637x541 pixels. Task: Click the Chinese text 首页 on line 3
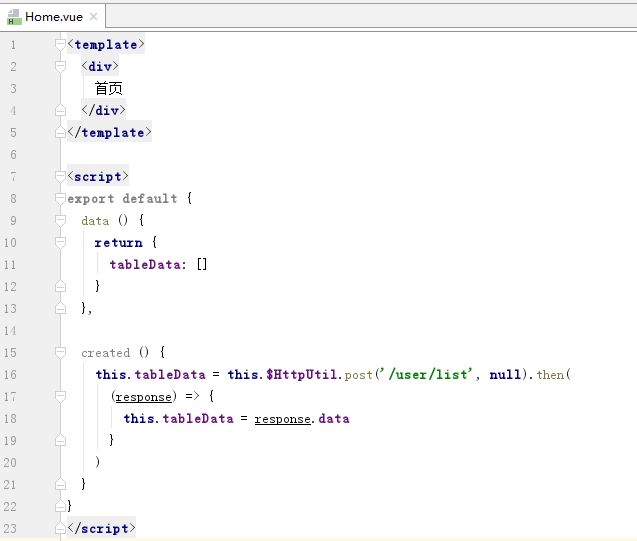tap(108, 88)
